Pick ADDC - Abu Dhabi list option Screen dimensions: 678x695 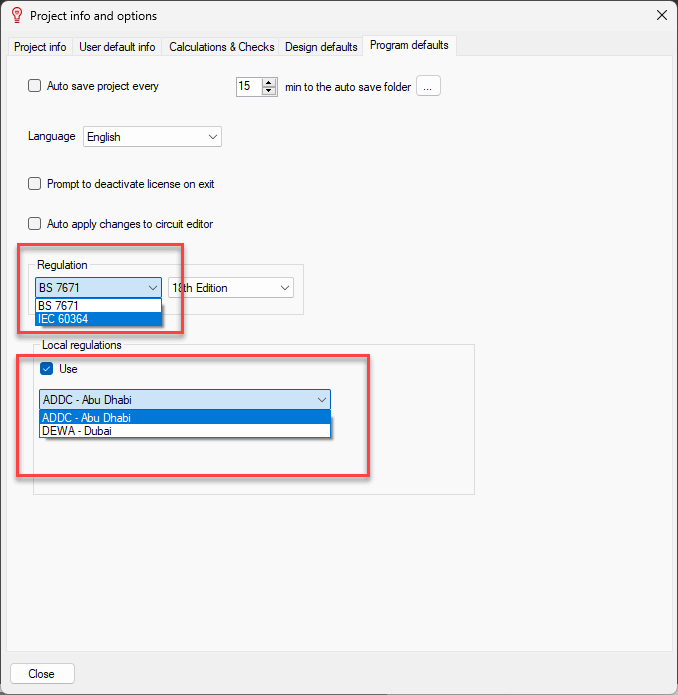[184, 417]
